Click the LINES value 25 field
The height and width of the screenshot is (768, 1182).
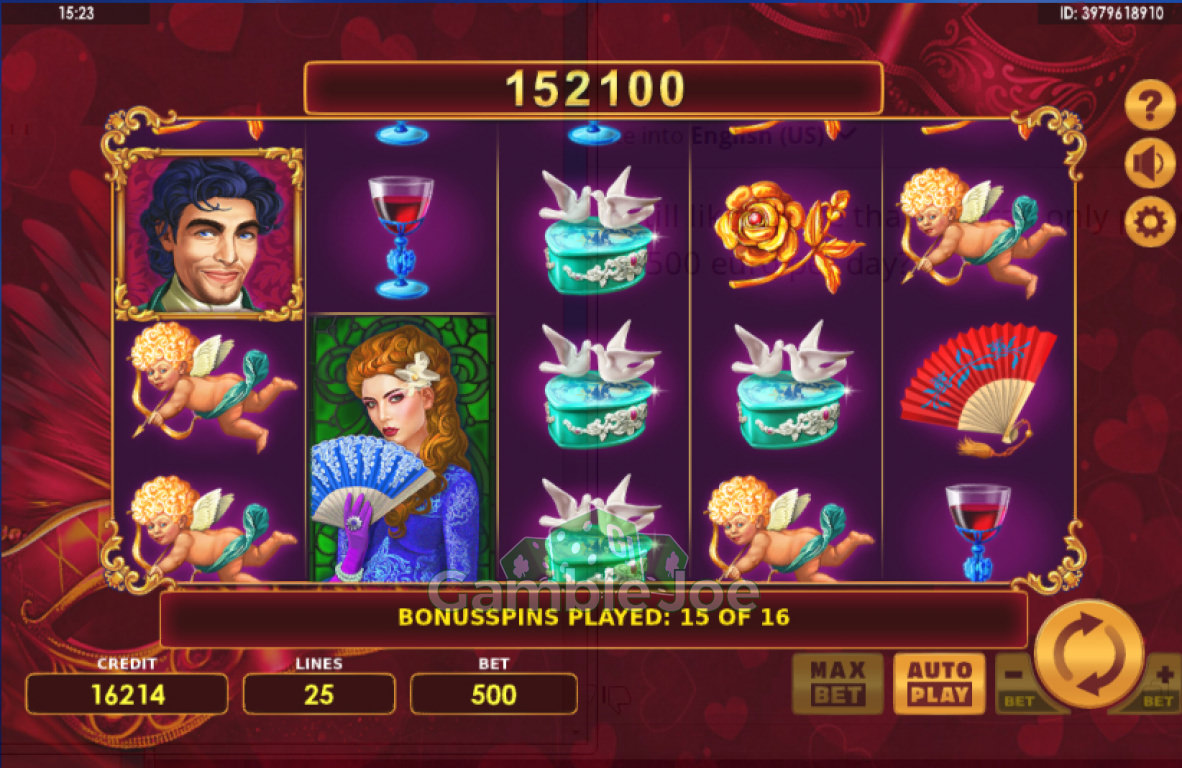(x=319, y=694)
